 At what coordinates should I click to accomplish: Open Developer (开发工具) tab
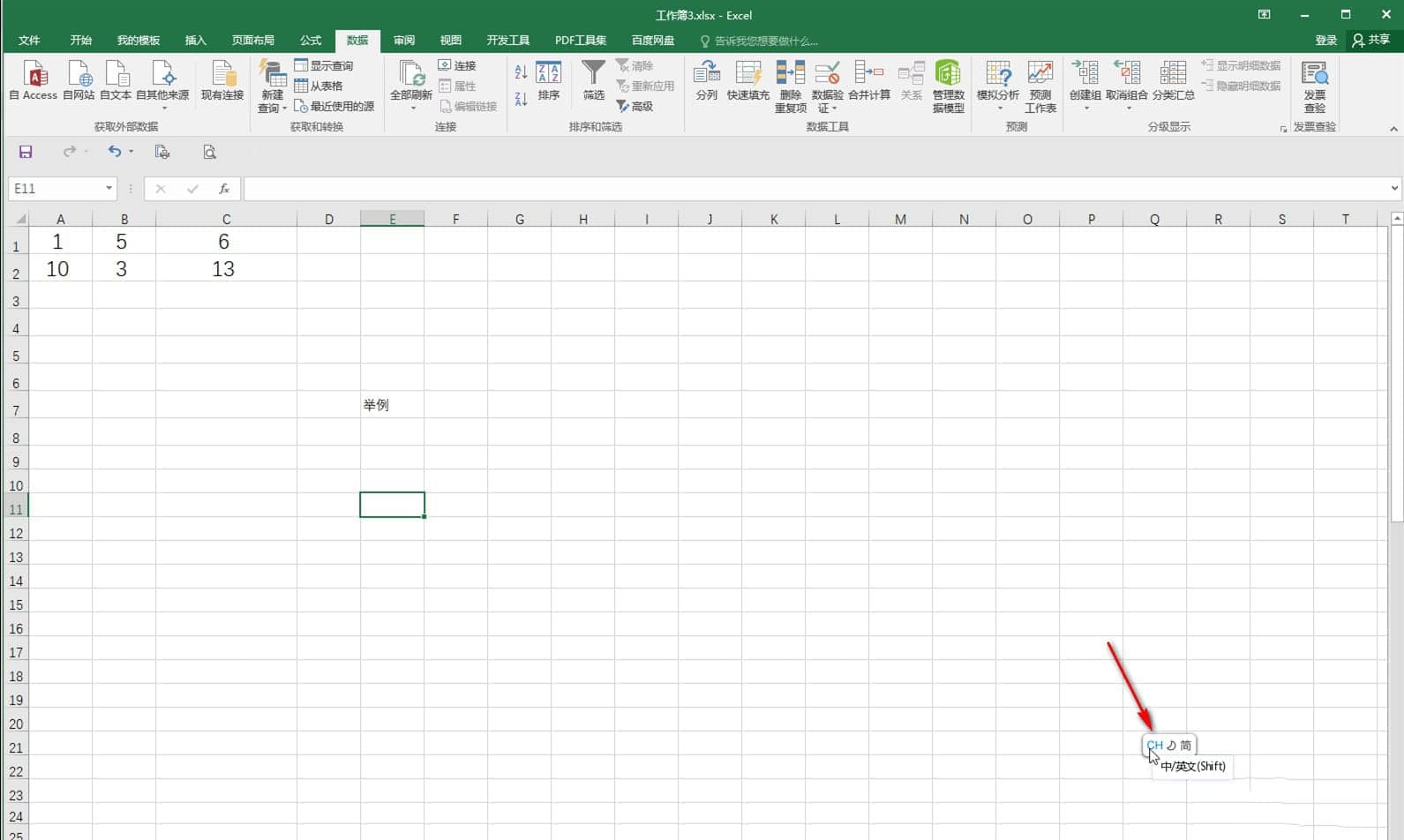(x=508, y=41)
